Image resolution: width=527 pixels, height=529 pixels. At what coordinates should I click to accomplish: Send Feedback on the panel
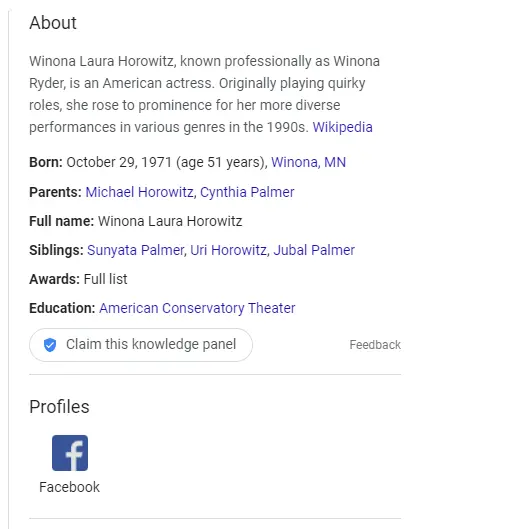[375, 345]
